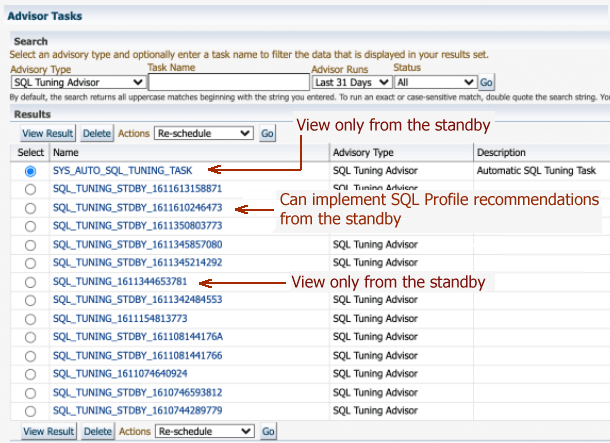
Task: Select radio for SQL_TUNING_1611154813773
Action: [x=30, y=319]
